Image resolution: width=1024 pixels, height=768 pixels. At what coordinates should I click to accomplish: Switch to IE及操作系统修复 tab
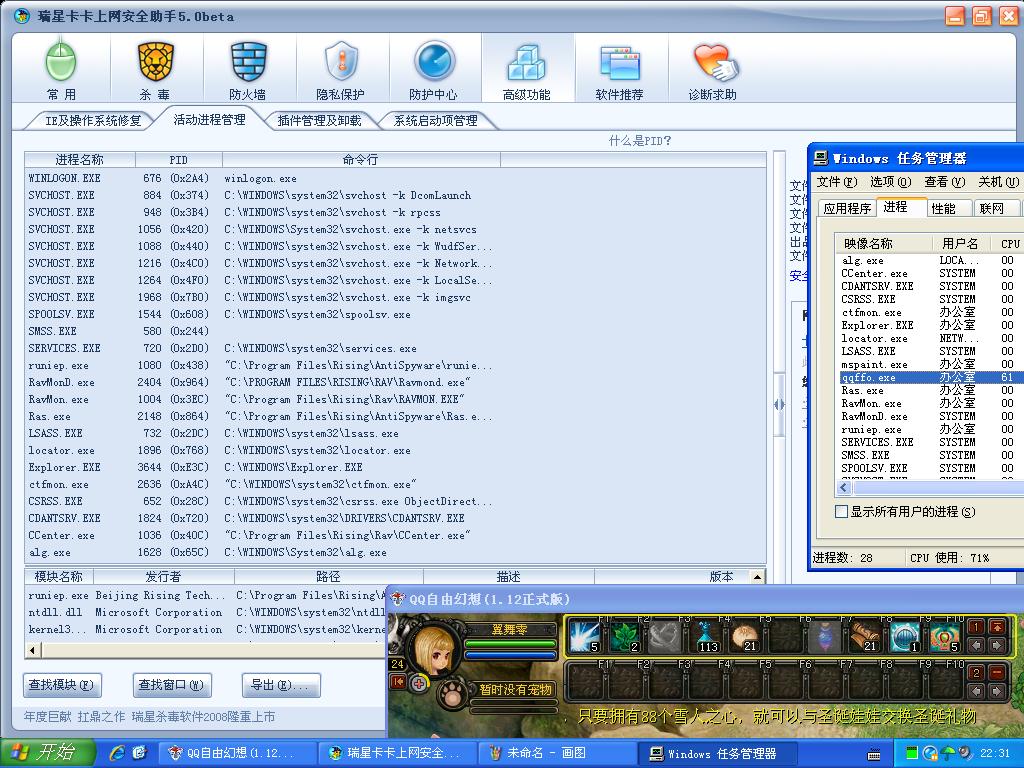[93, 121]
